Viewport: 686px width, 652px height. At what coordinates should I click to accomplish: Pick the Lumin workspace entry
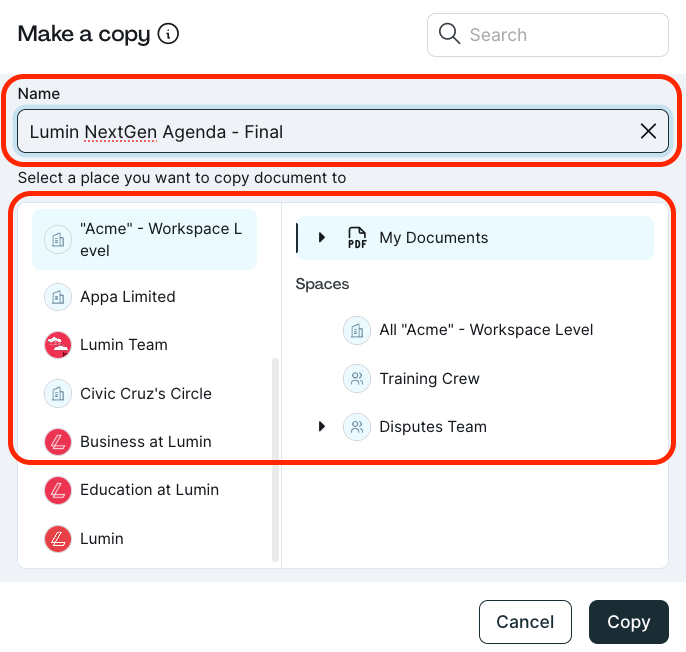point(144,539)
